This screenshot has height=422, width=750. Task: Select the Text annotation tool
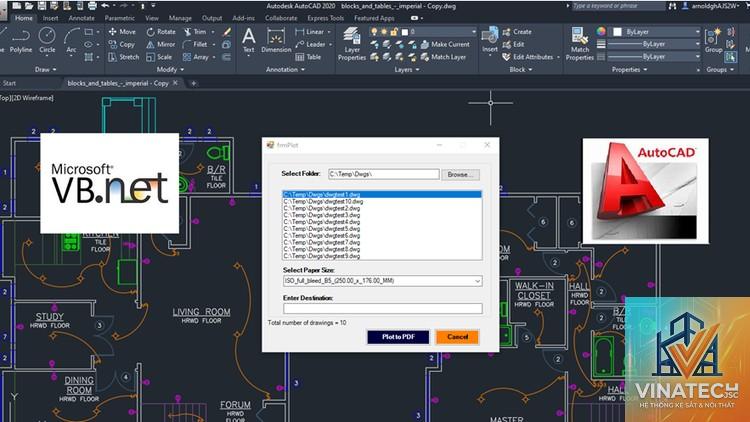[248, 40]
